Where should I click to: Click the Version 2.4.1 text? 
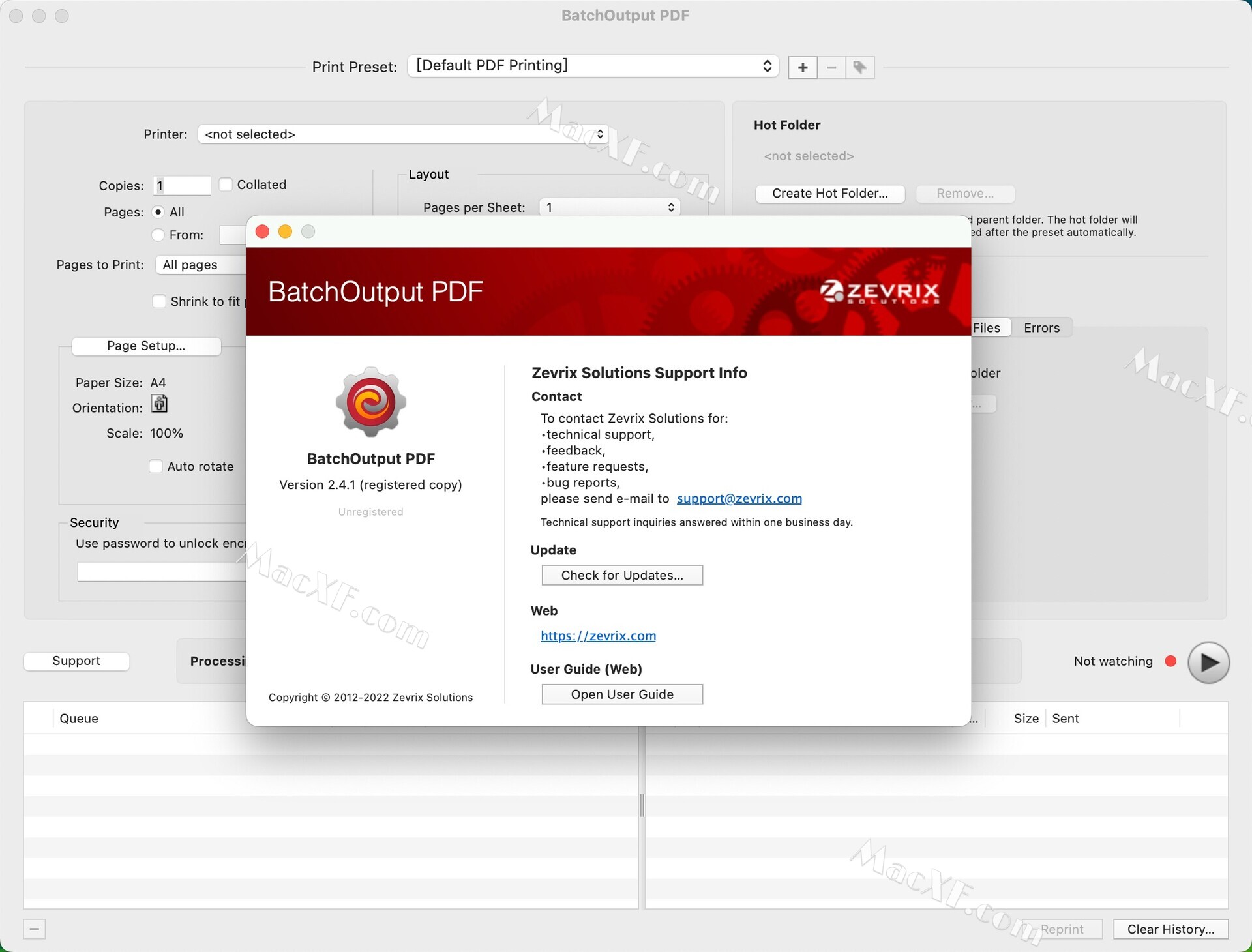(370, 485)
